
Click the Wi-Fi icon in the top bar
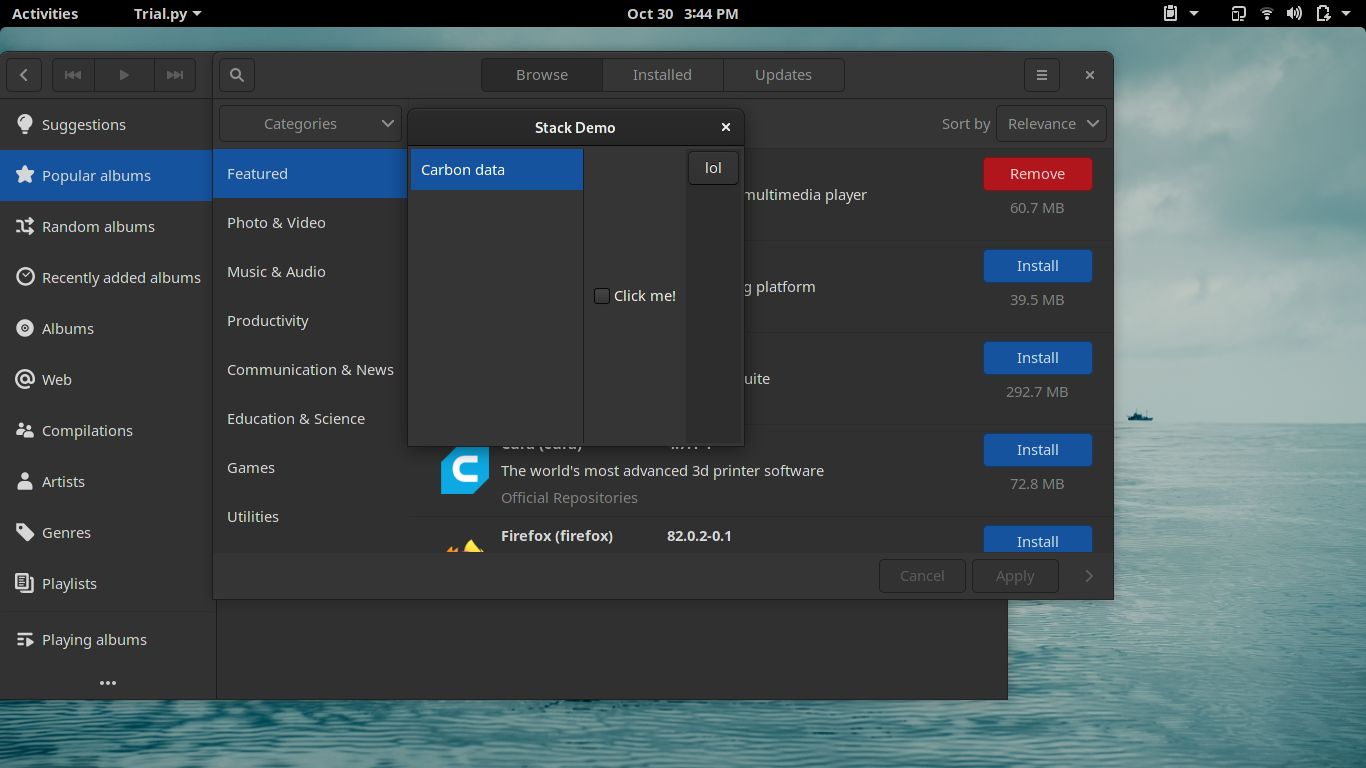tap(1266, 13)
